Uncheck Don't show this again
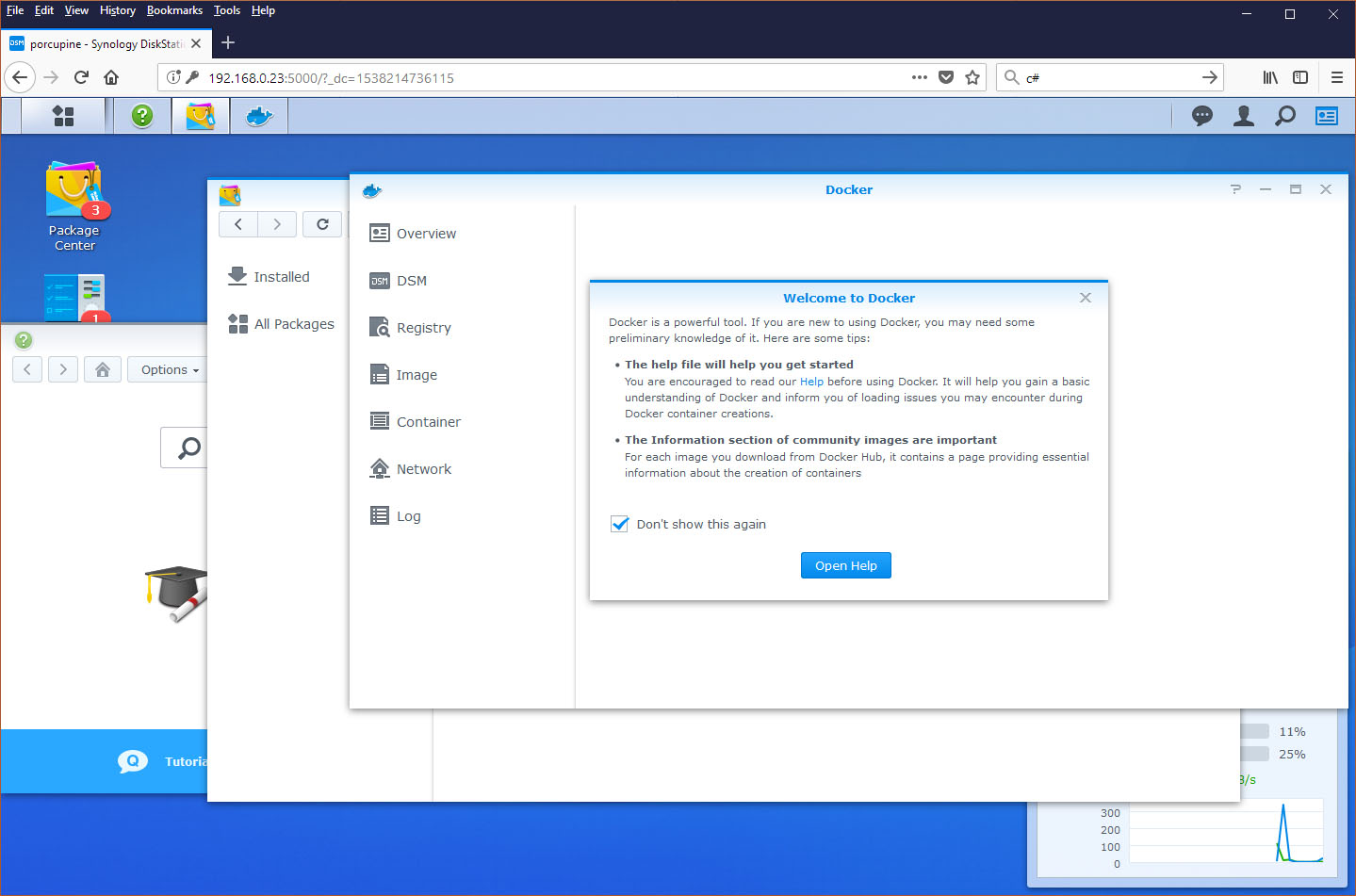The width and height of the screenshot is (1356, 896). click(619, 524)
